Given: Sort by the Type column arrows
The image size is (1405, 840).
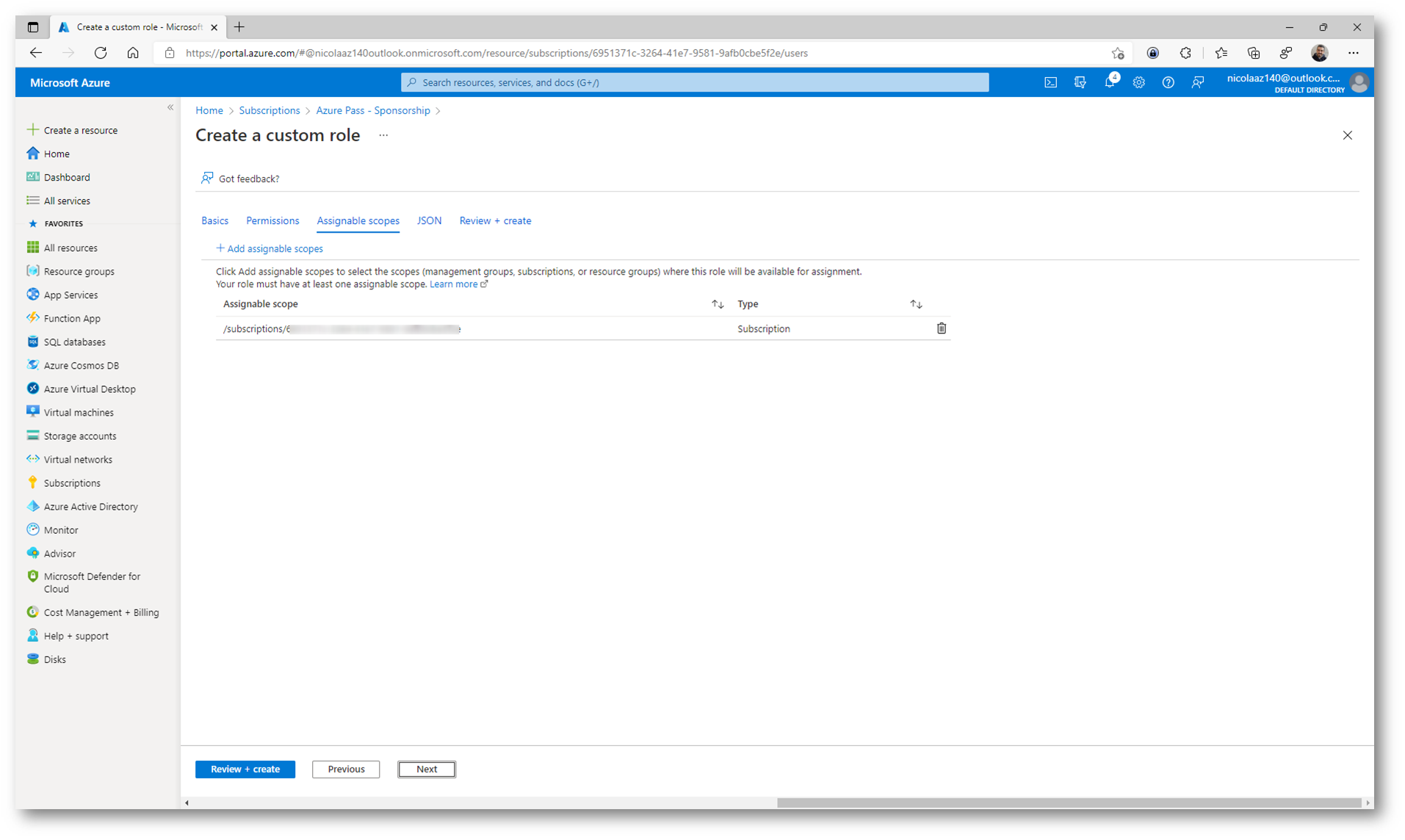Looking at the screenshot, I should coord(916,304).
